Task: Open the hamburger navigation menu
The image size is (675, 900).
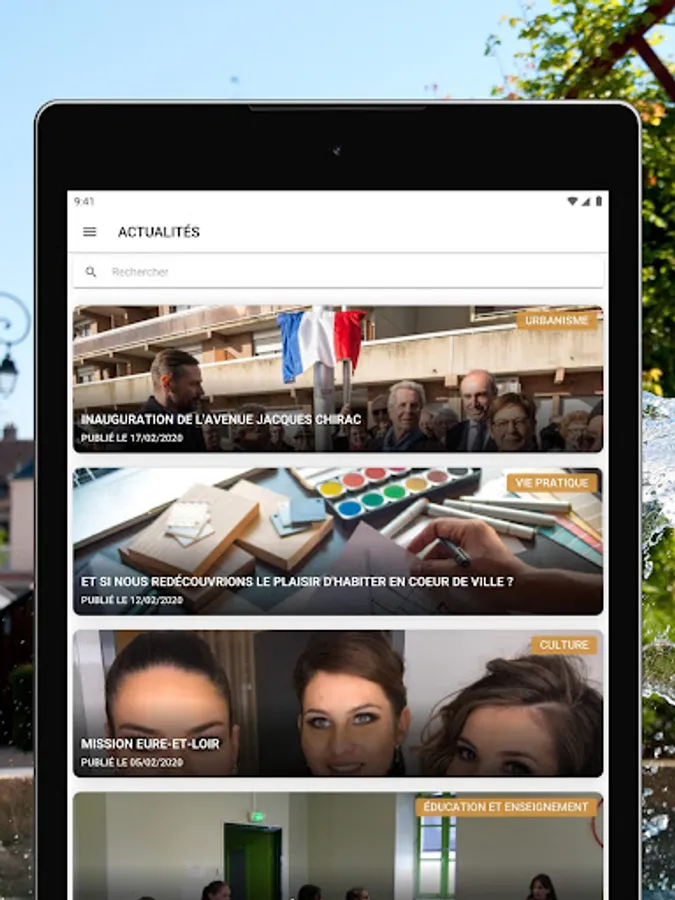Action: point(90,232)
